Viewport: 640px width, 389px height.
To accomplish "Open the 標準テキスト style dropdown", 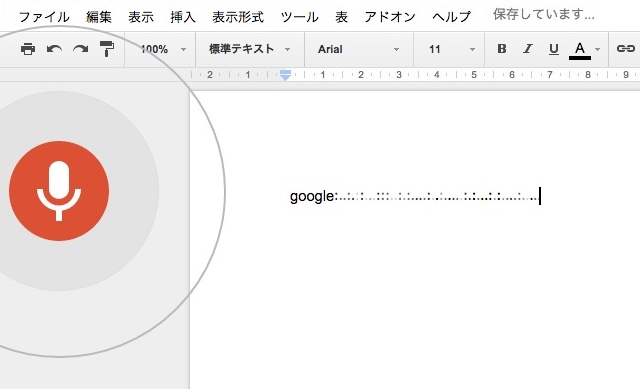I will 250,49.
